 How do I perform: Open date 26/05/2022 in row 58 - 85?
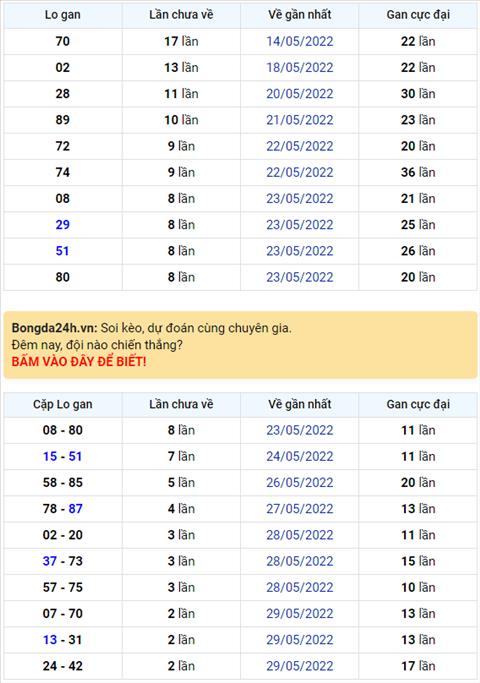(x=300, y=483)
